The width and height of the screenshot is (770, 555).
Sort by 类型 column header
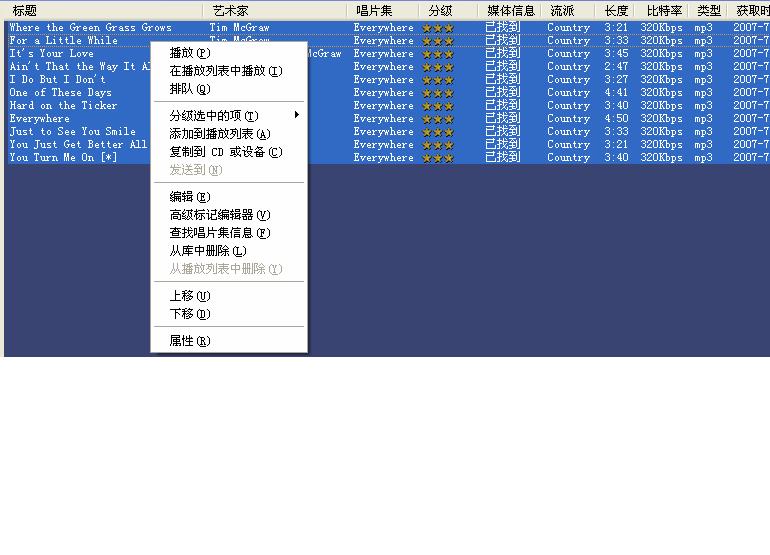click(x=709, y=11)
